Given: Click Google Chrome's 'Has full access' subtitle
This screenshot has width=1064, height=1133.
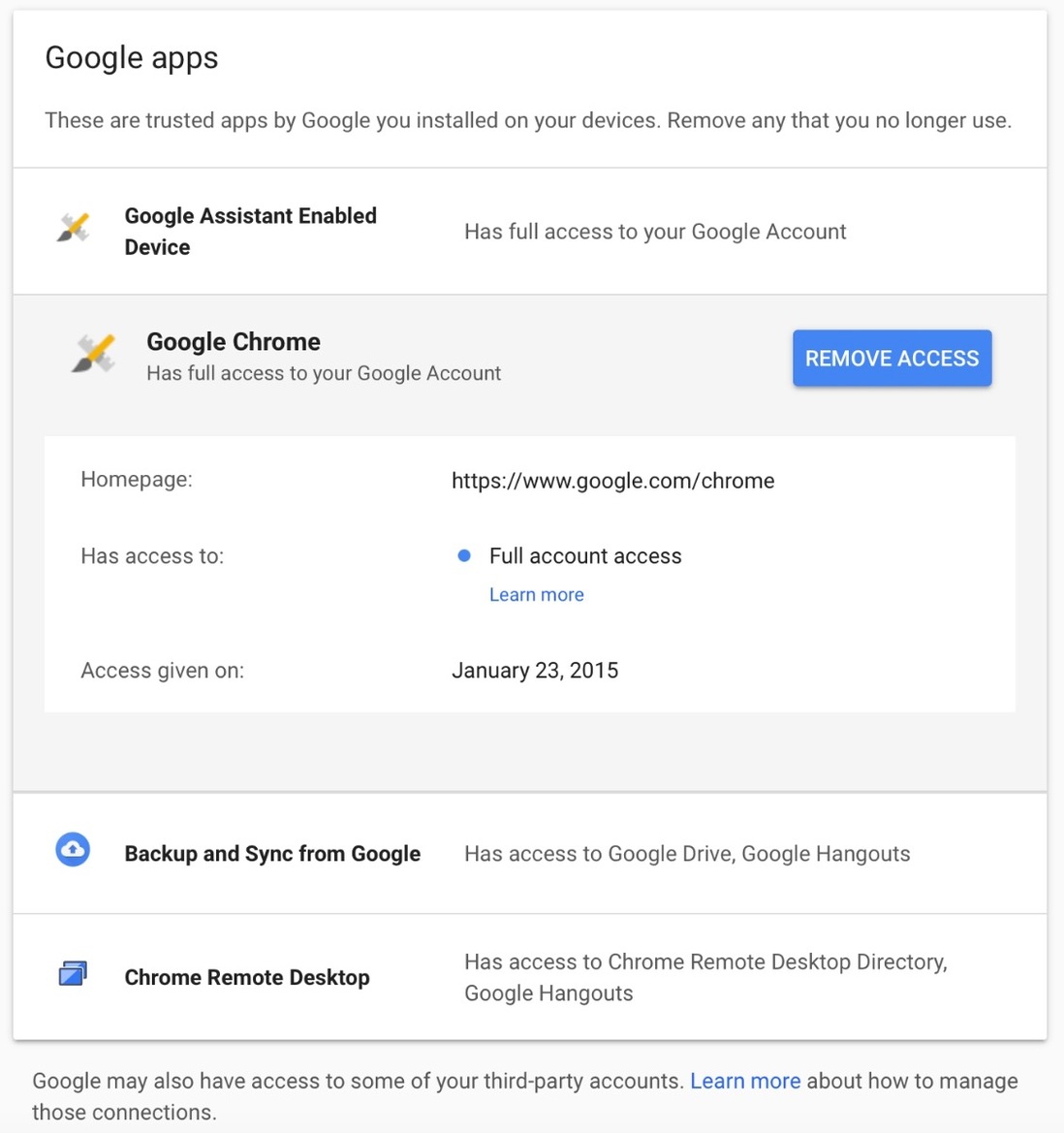Looking at the screenshot, I should coord(324,373).
